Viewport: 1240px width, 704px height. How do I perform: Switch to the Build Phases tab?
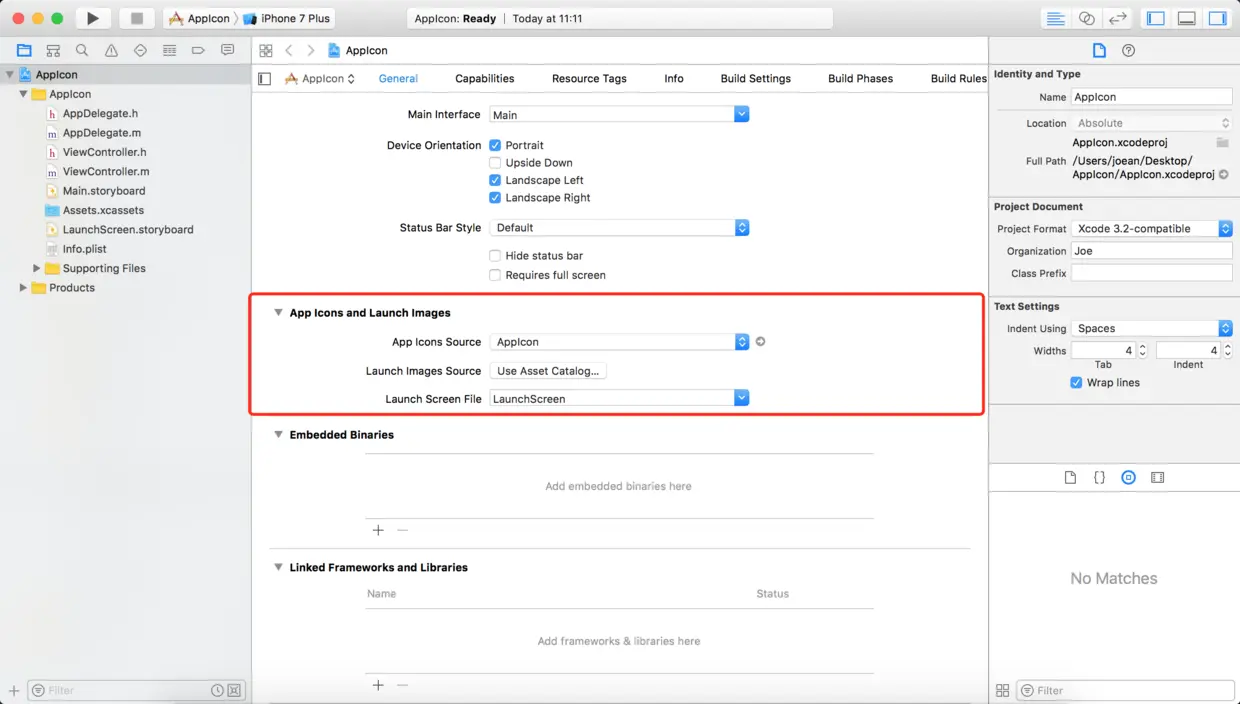pos(860,78)
